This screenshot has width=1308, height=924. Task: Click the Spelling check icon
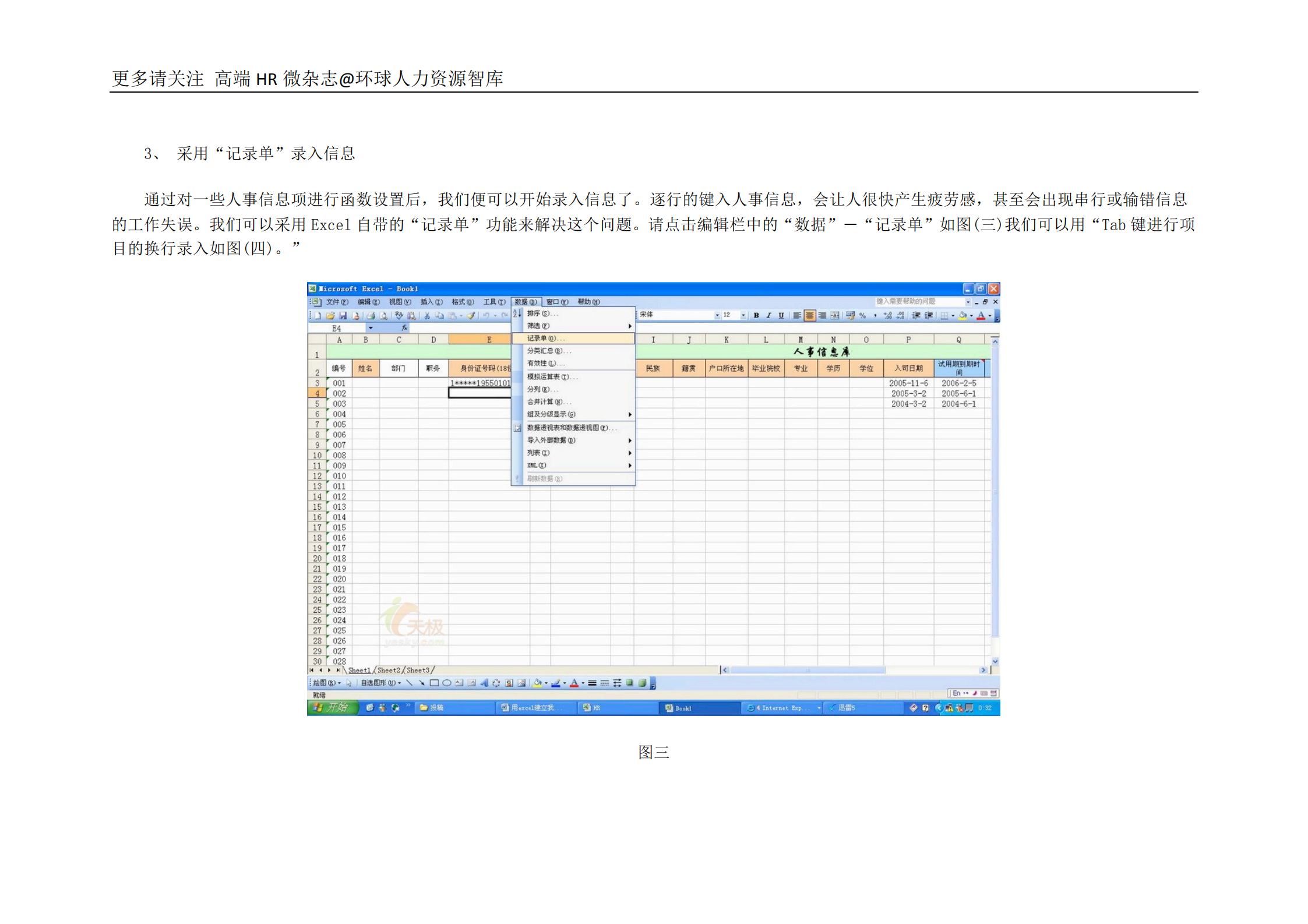tap(399, 316)
